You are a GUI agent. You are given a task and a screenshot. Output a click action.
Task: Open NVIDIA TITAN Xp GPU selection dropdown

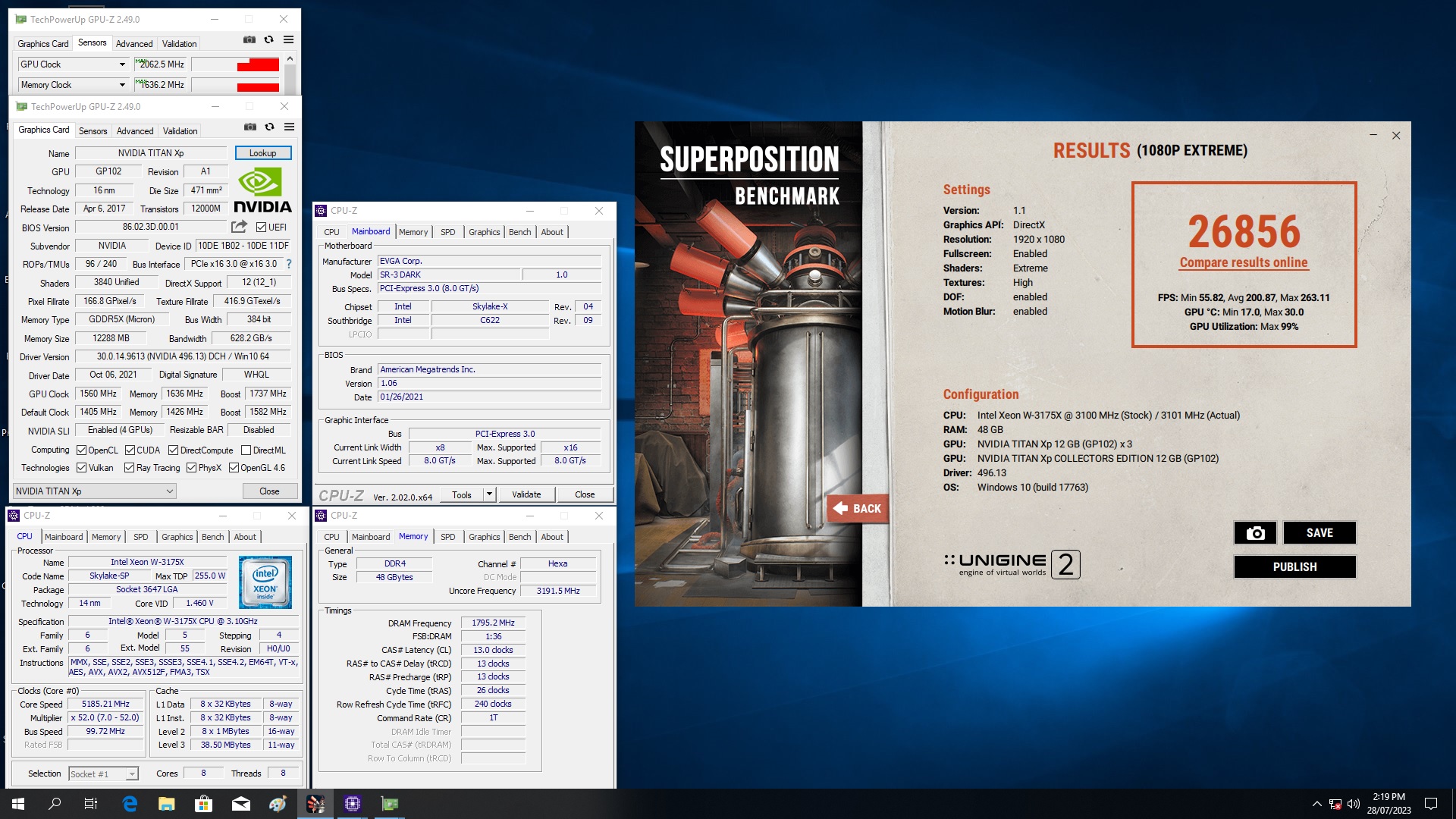95,491
